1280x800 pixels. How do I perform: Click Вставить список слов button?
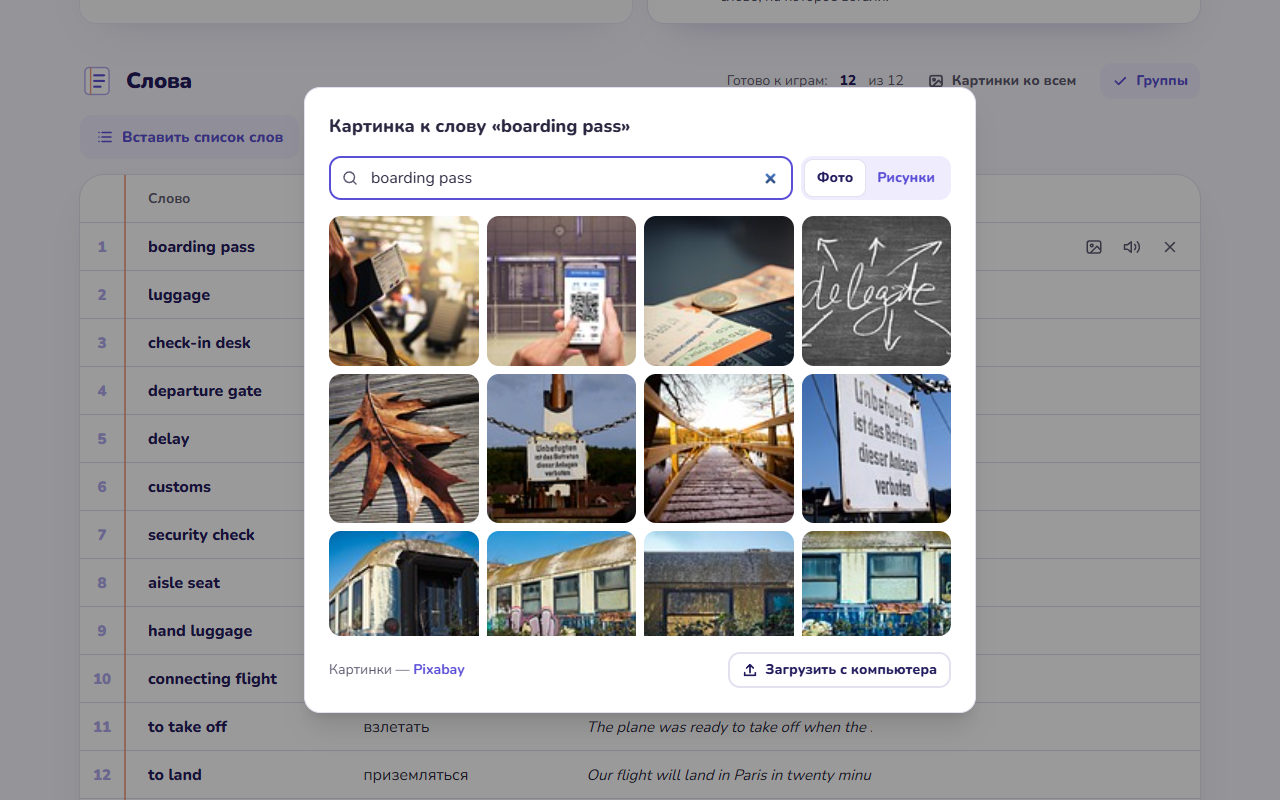190,137
